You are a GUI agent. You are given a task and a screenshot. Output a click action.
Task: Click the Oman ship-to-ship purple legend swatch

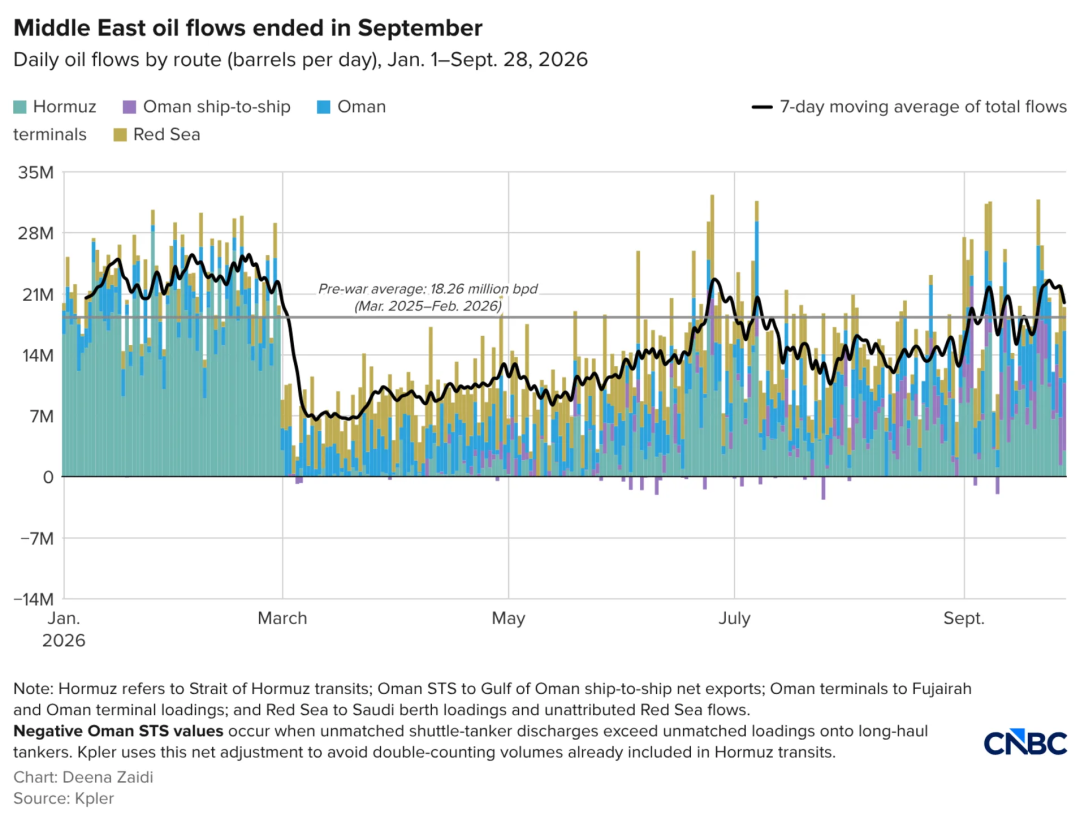[x=129, y=107]
